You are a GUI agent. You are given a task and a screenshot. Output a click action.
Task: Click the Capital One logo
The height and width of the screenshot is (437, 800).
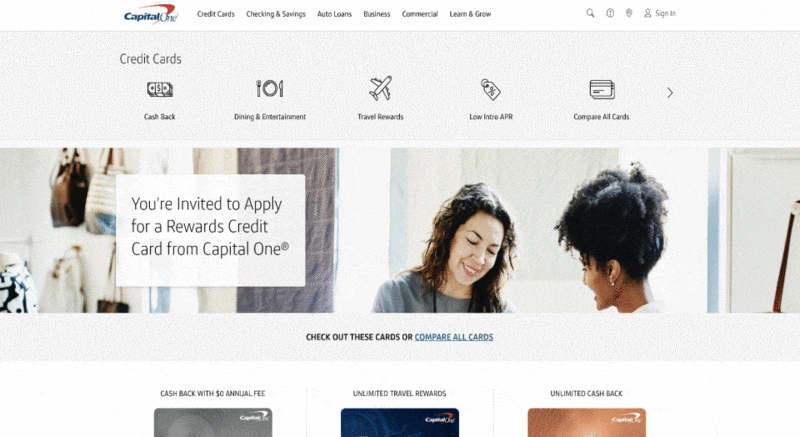point(151,14)
